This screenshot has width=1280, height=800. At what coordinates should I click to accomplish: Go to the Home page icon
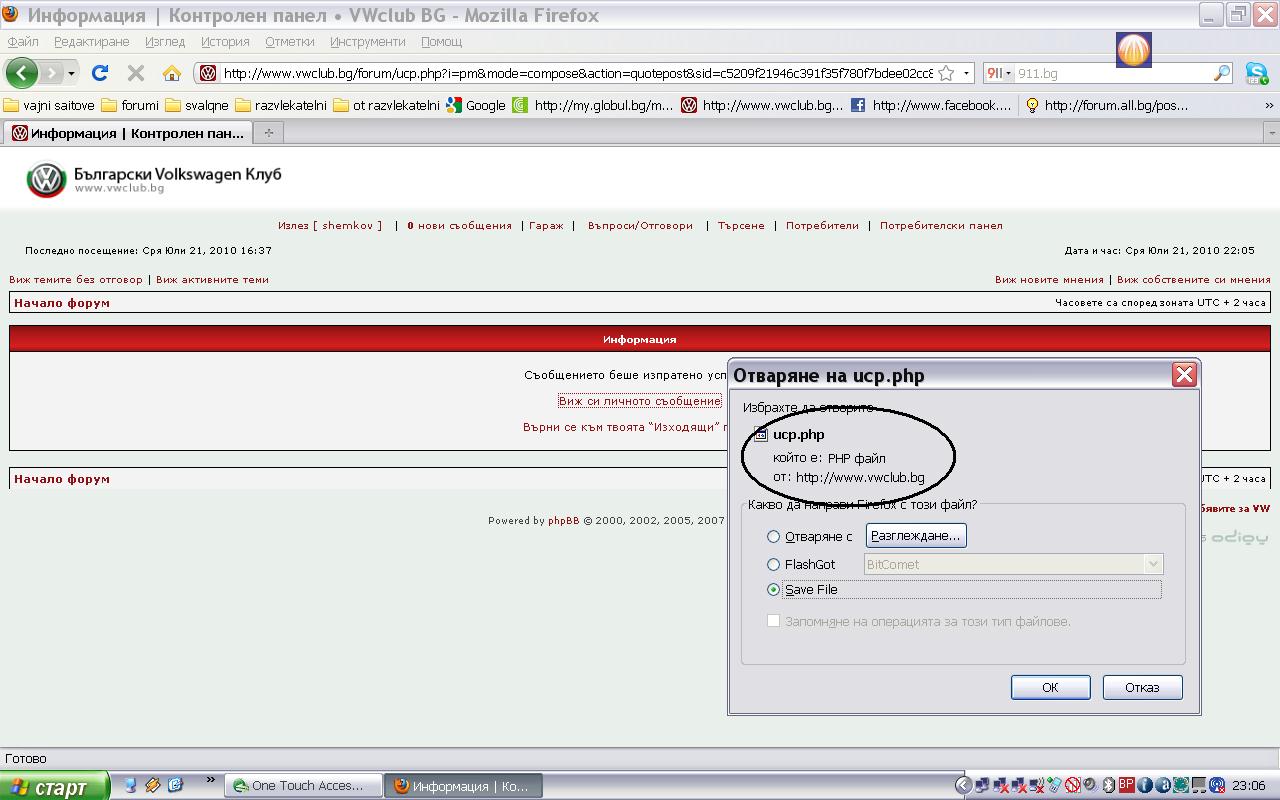pos(172,73)
